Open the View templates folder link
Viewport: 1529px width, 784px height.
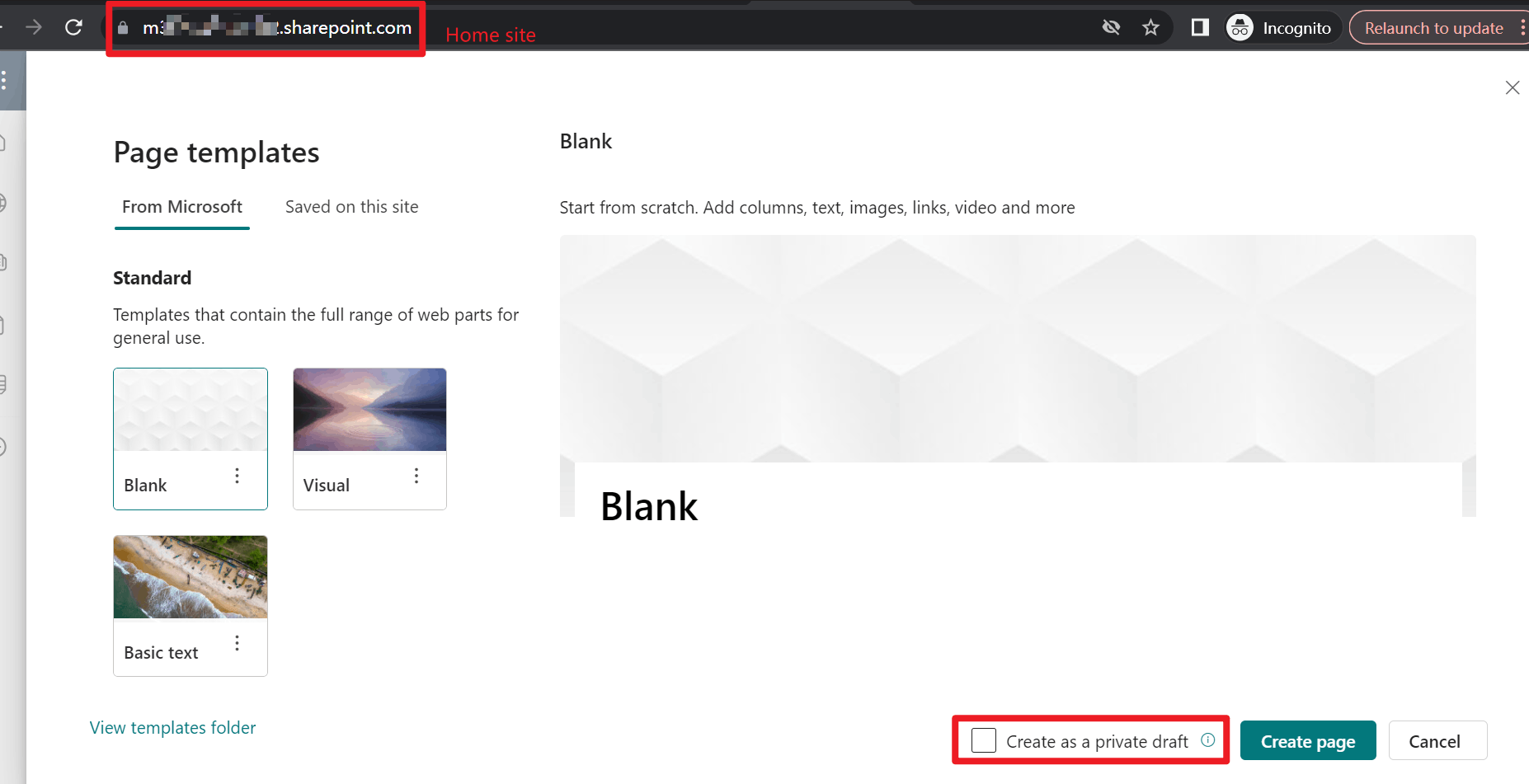172,727
